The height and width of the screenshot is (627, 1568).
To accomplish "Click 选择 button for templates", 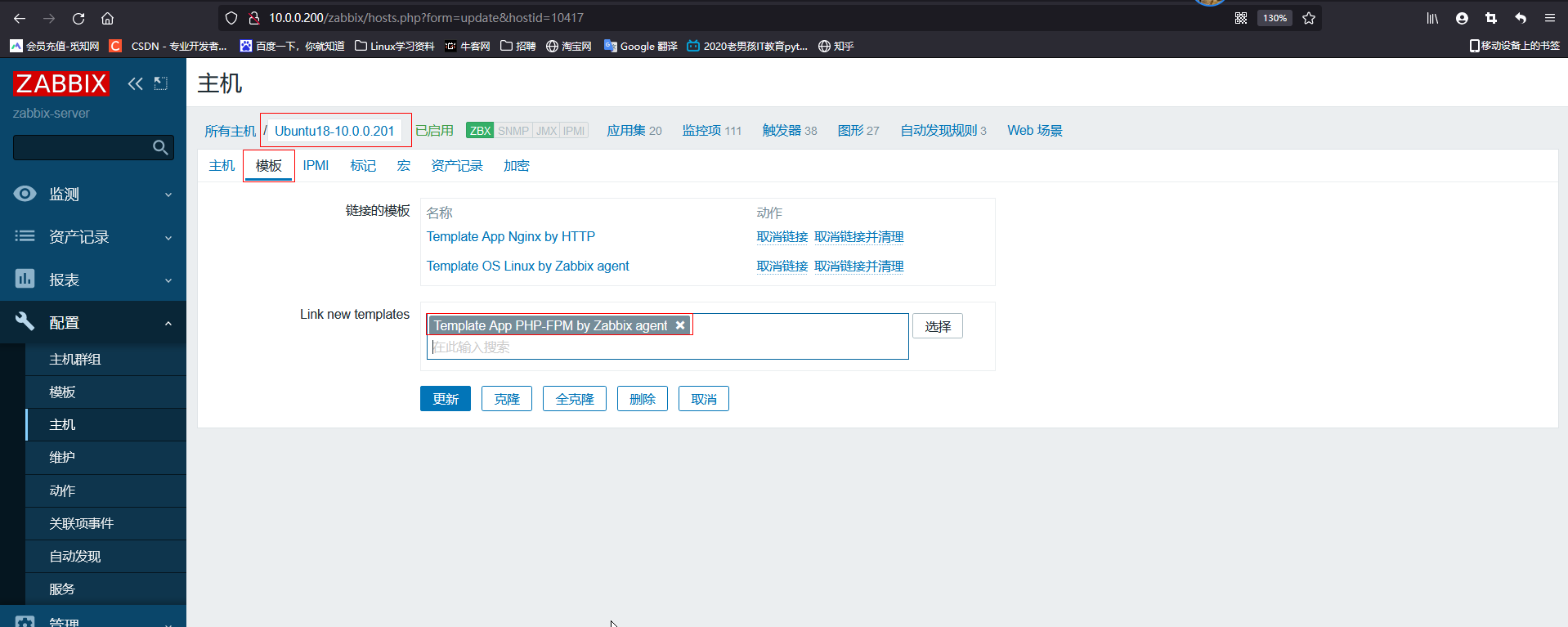I will click(938, 326).
